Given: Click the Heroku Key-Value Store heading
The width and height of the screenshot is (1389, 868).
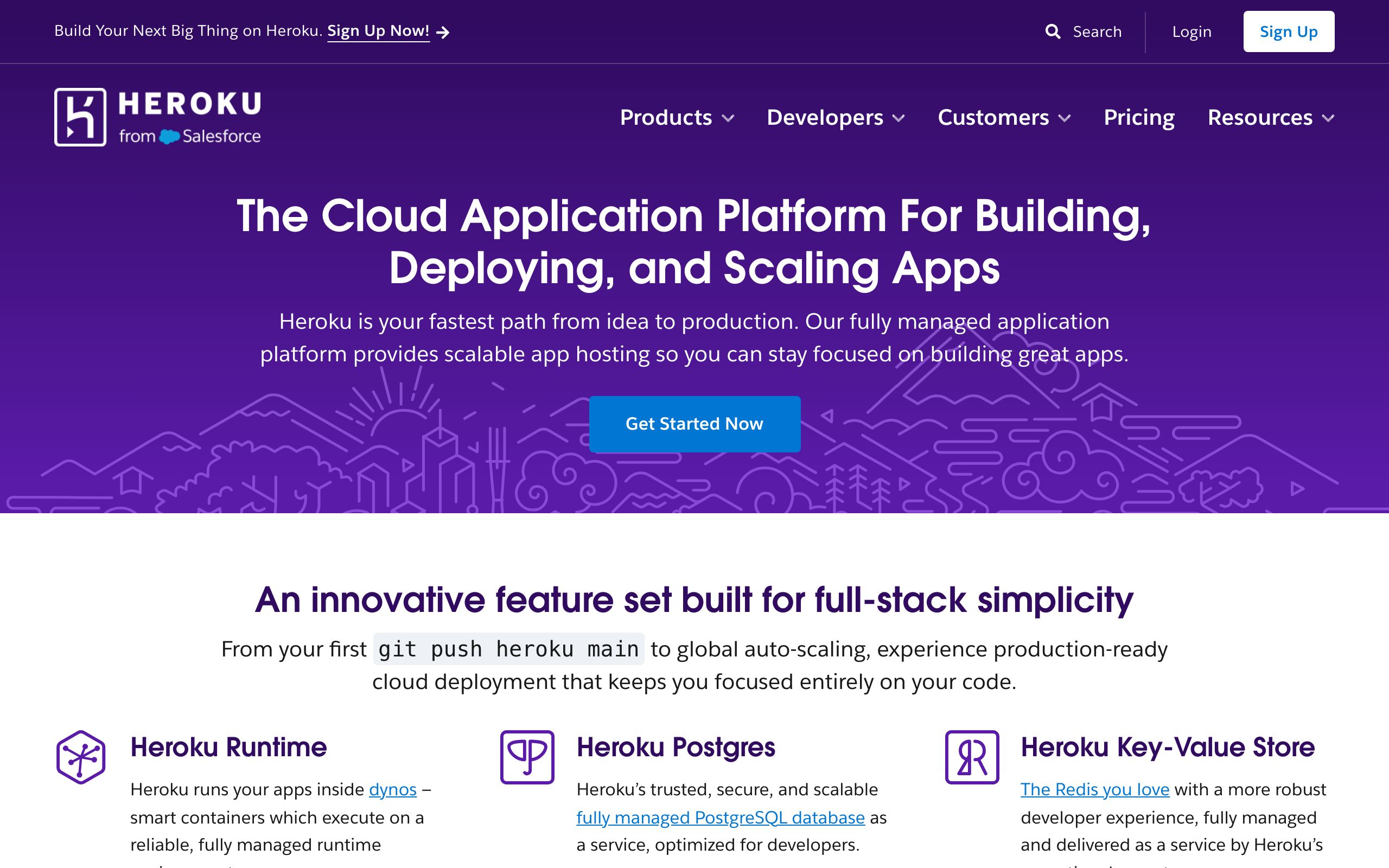Looking at the screenshot, I should point(1168,747).
